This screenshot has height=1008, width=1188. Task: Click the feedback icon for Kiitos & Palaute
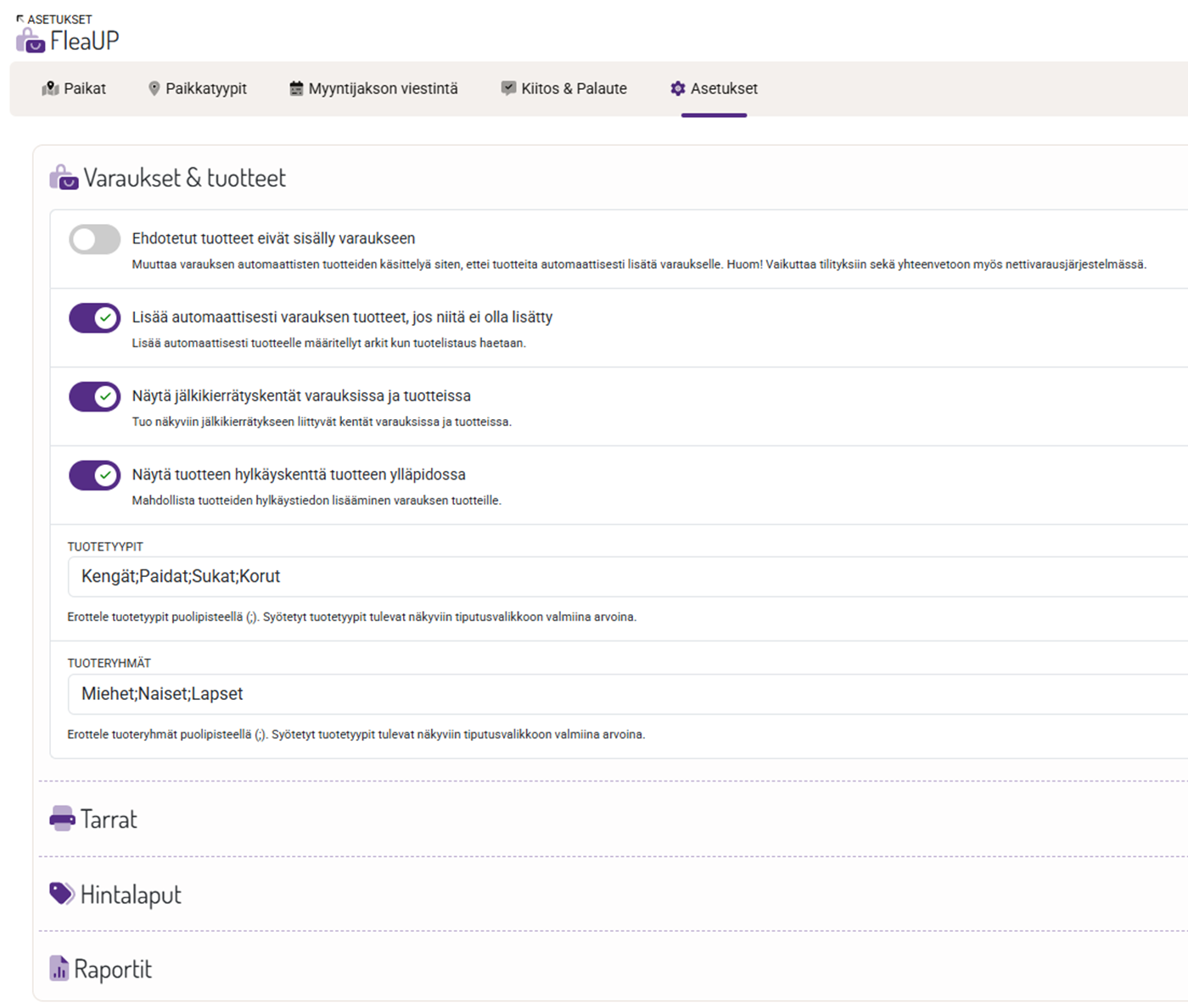point(508,88)
